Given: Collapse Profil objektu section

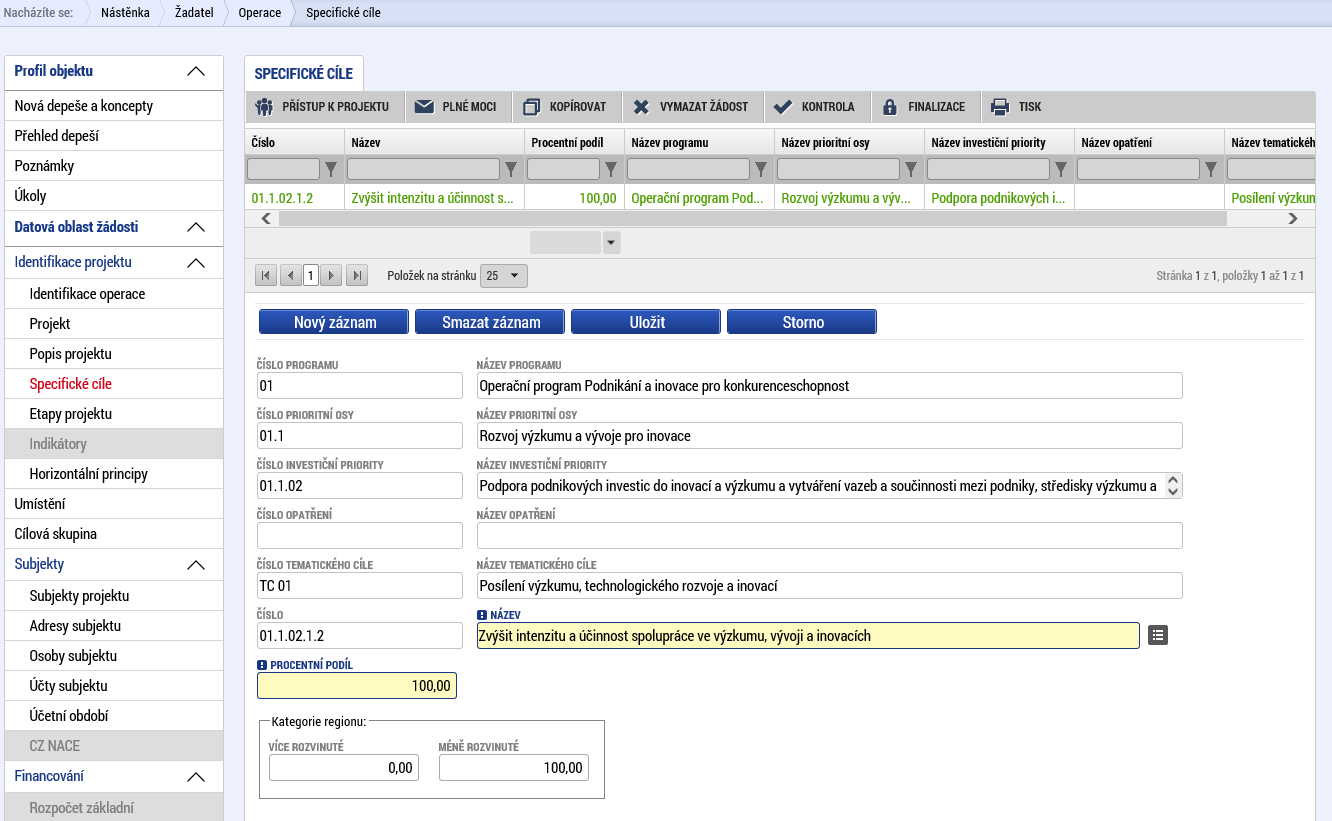Looking at the screenshot, I should coord(196,71).
